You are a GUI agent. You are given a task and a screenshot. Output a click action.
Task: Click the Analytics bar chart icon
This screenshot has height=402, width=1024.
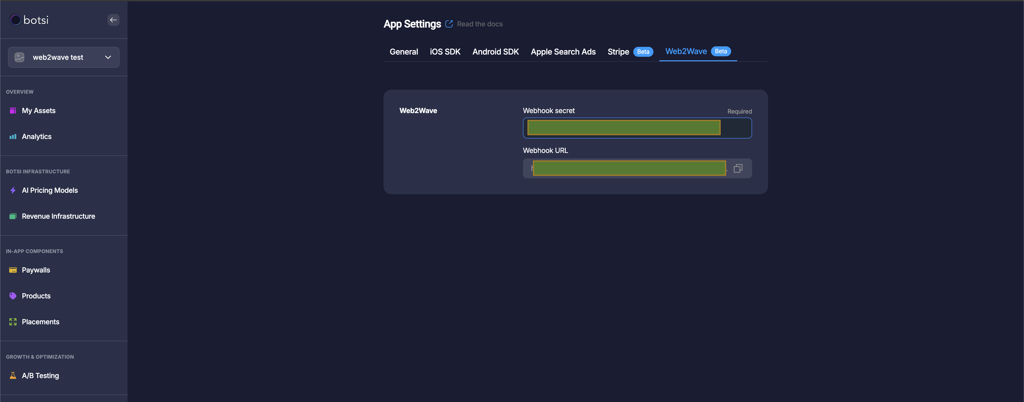pyautogui.click(x=12, y=137)
